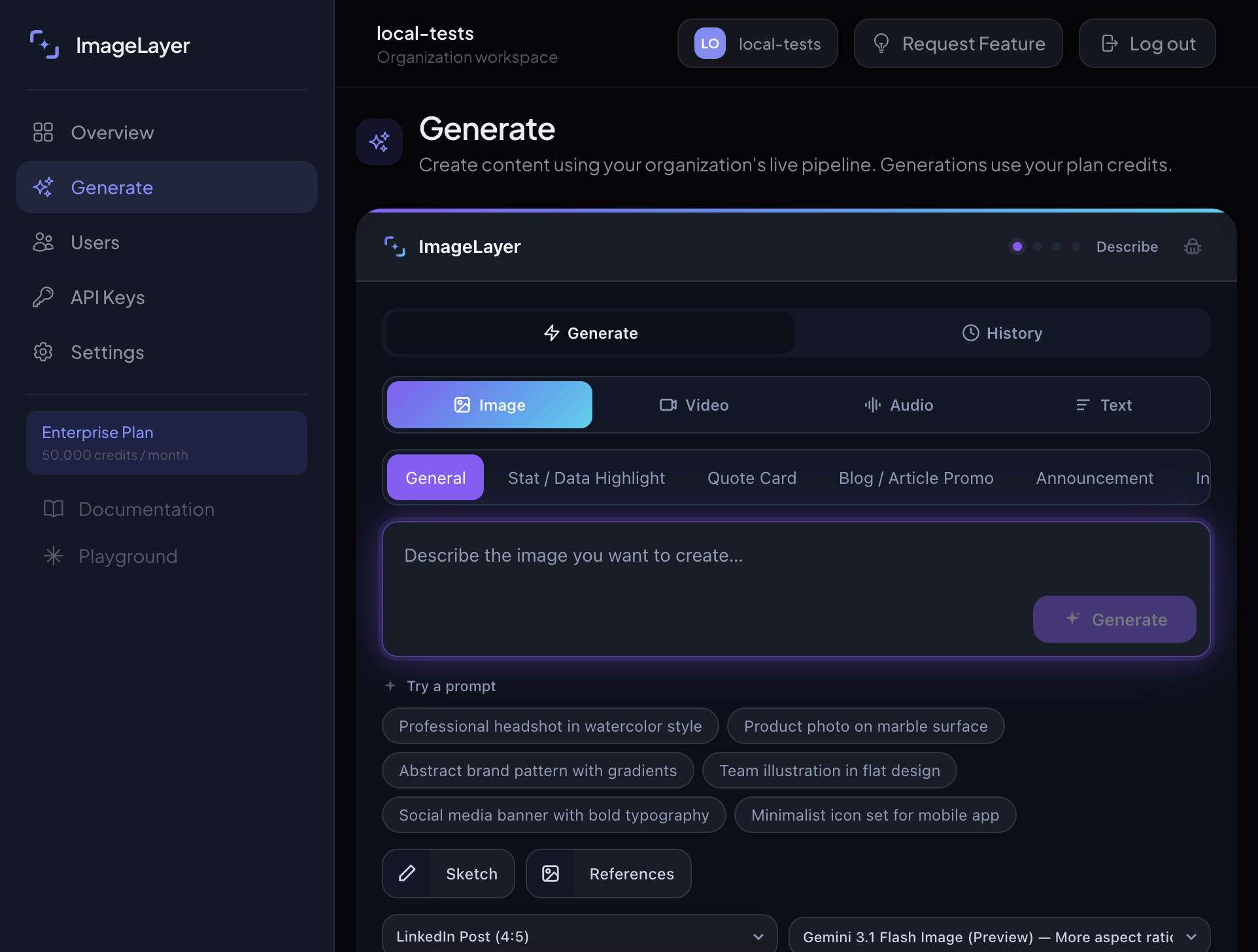The height and width of the screenshot is (952, 1258).
Task: Switch to the History tab
Action: tap(1002, 333)
